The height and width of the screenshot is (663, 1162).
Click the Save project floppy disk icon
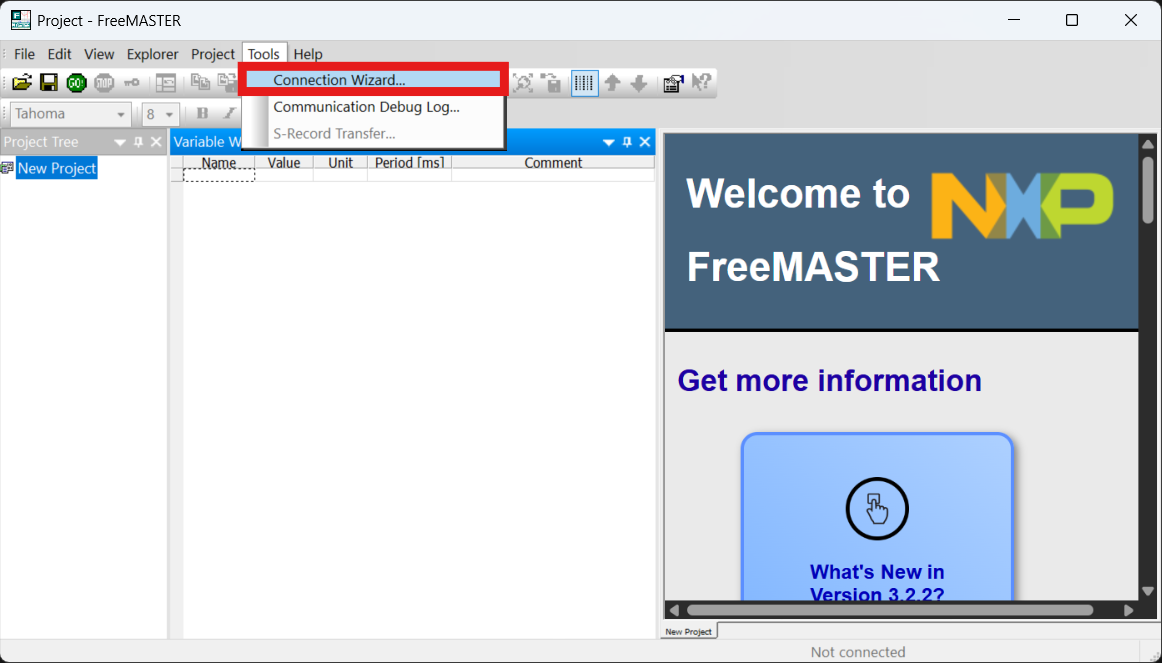coord(48,83)
